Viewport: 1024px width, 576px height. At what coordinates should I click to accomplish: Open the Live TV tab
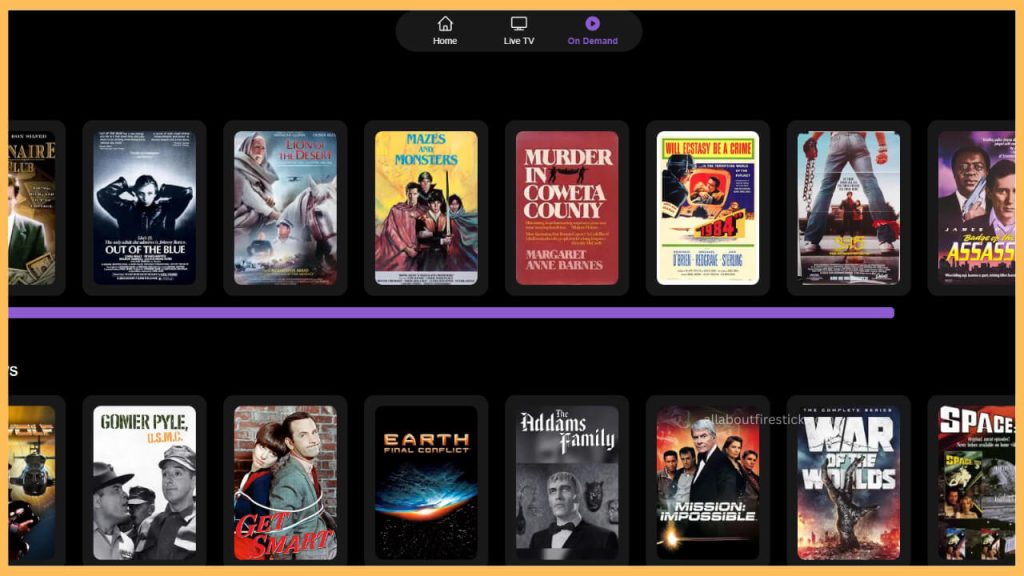coord(518,30)
